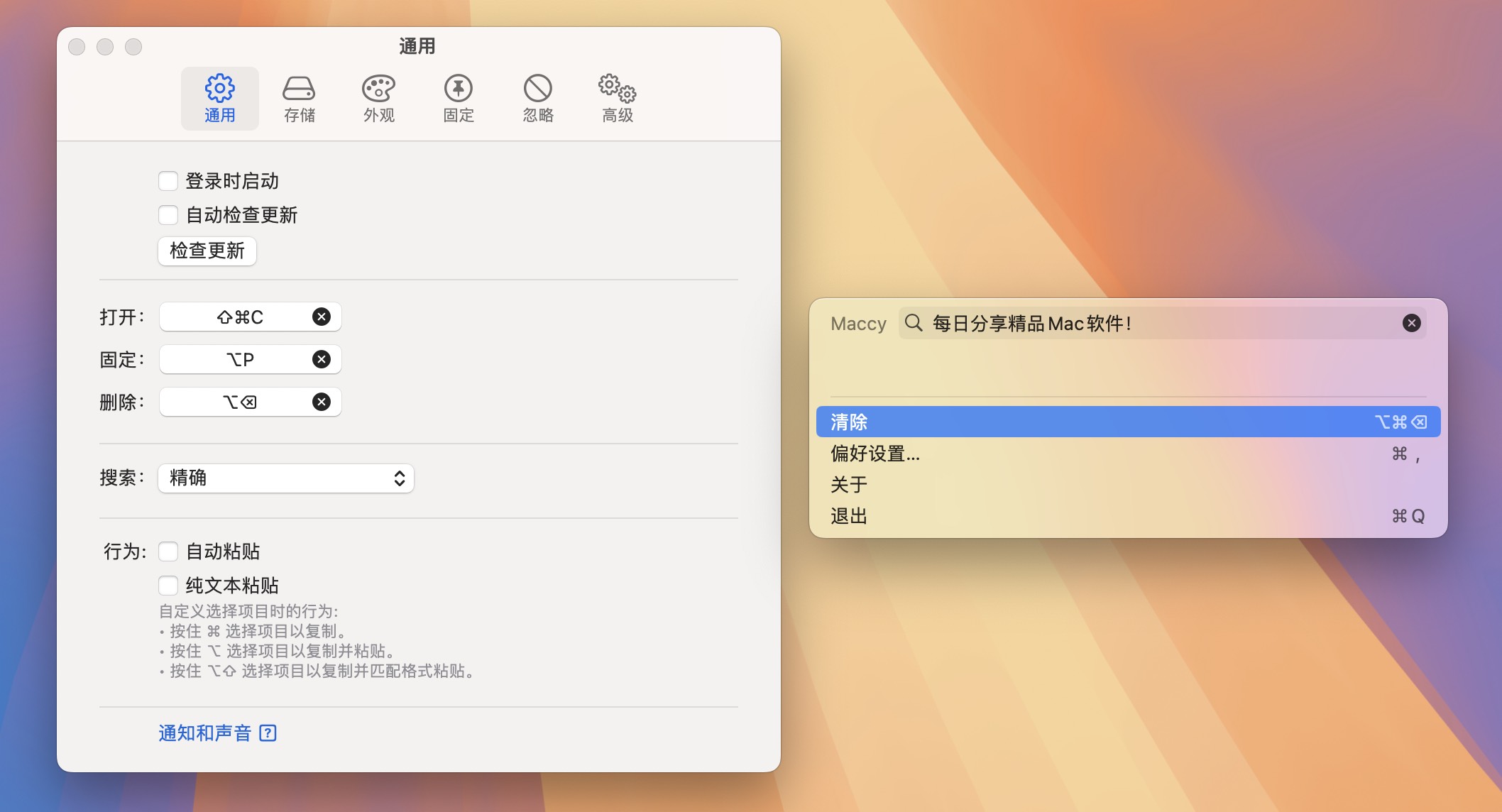Open the 搜索 mode dropdown showing 精确
1502x812 pixels.
(x=286, y=478)
